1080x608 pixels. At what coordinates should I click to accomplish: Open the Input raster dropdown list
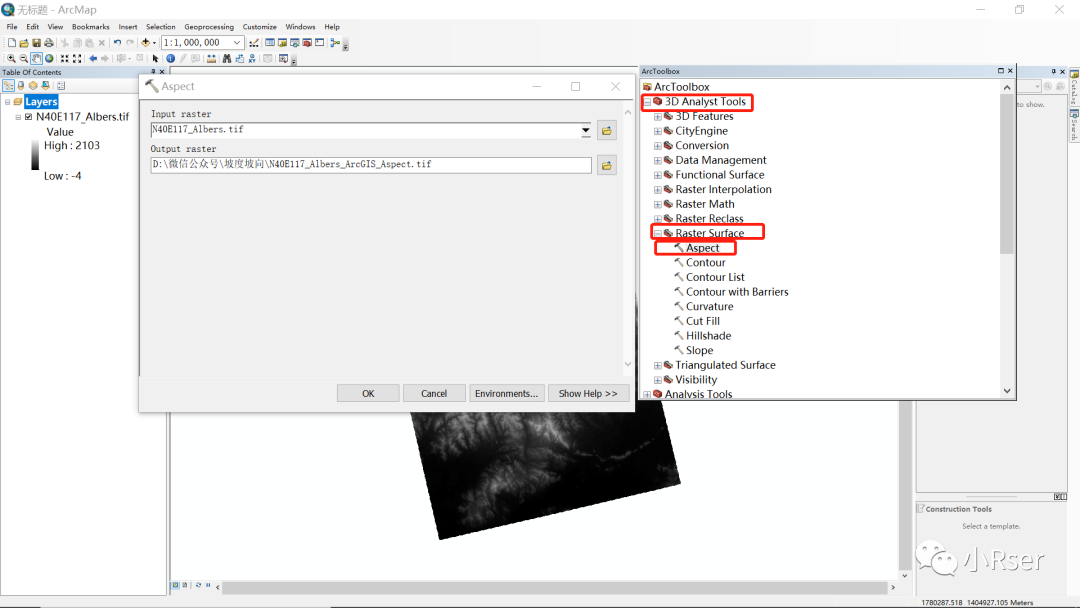coord(585,130)
